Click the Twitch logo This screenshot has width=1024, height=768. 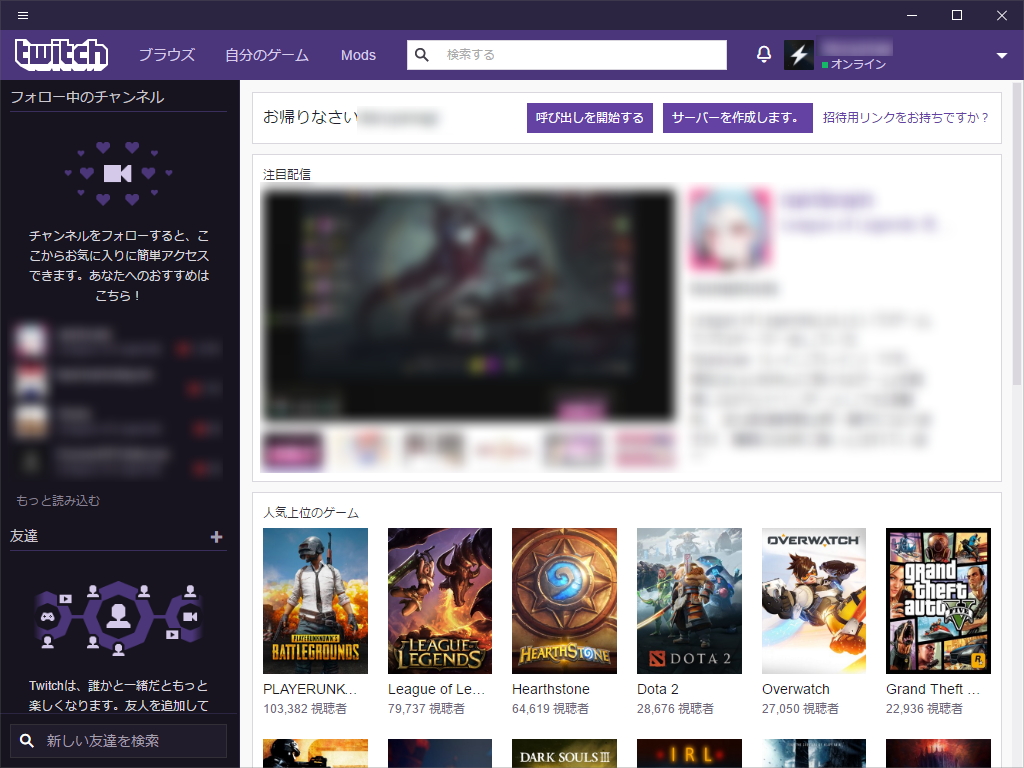60,54
